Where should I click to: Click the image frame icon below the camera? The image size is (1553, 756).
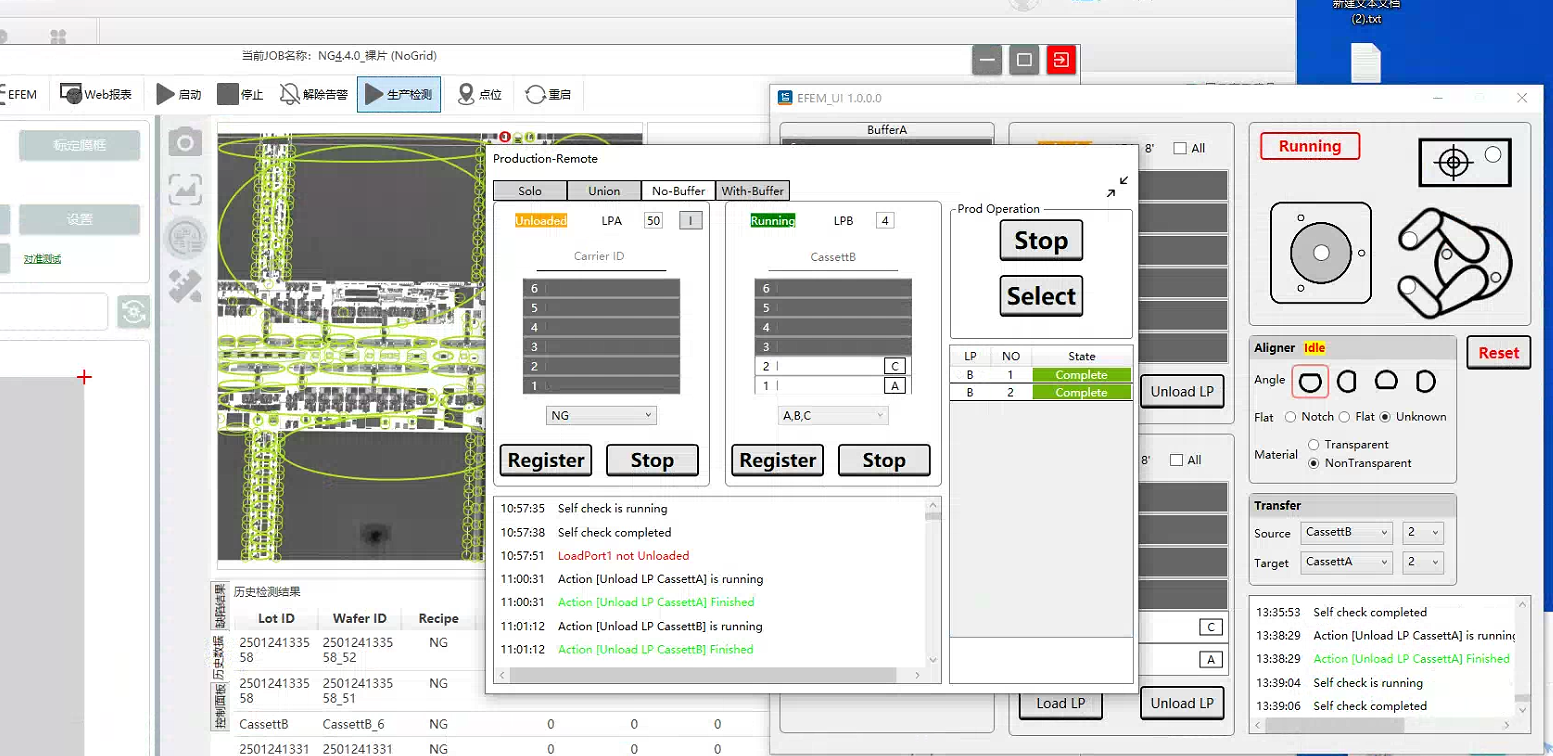click(x=185, y=189)
